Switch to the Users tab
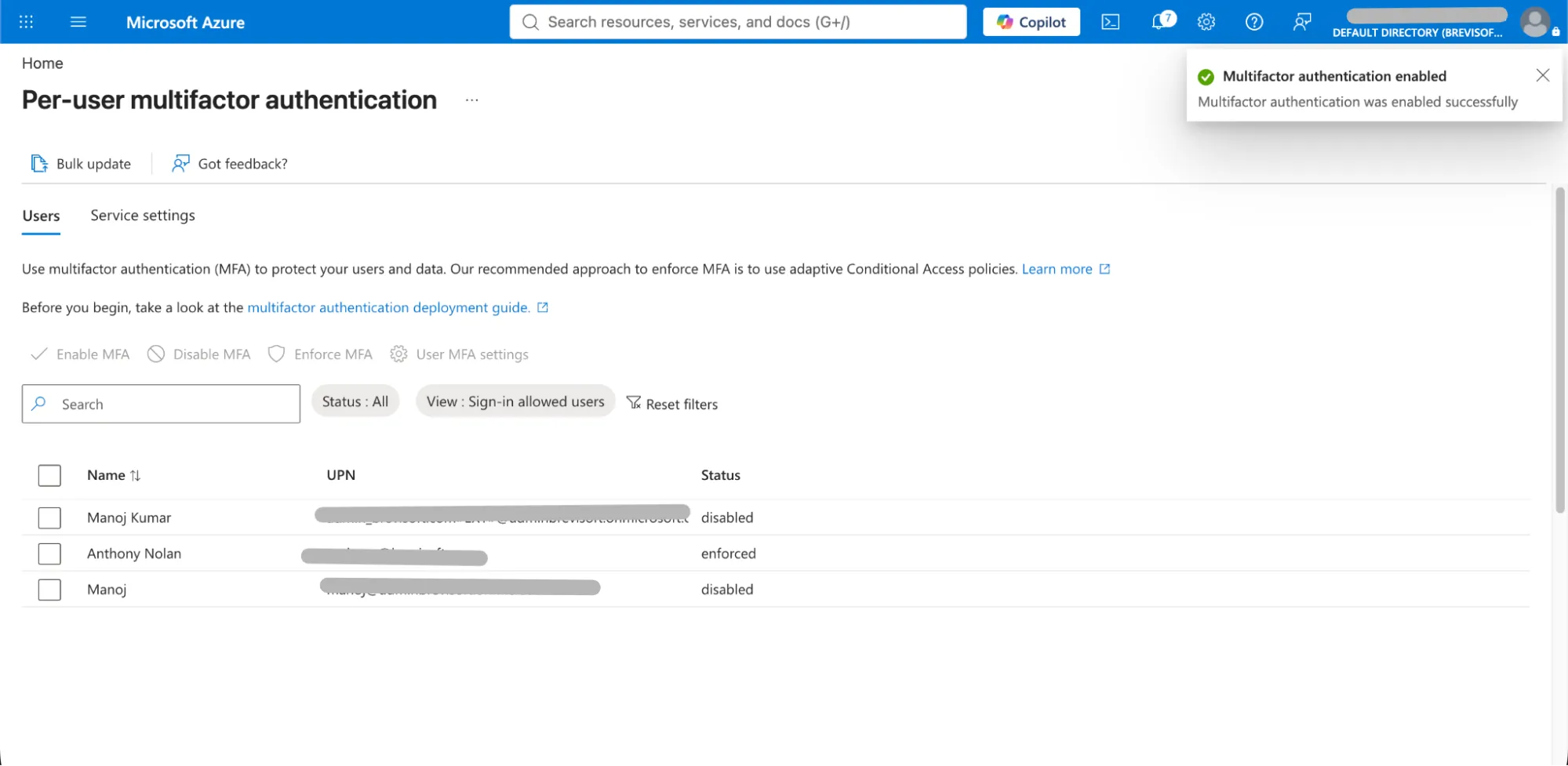This screenshot has height=766, width=1568. point(41,216)
